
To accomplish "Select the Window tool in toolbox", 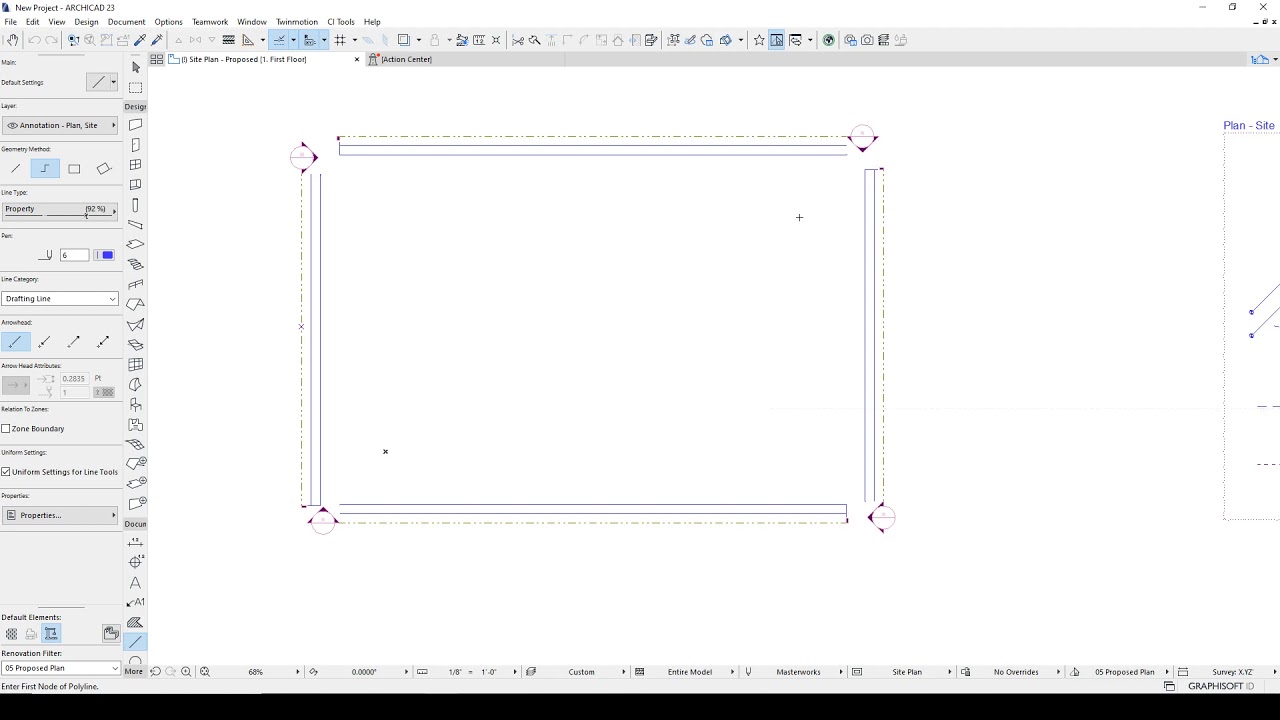I will click(136, 165).
